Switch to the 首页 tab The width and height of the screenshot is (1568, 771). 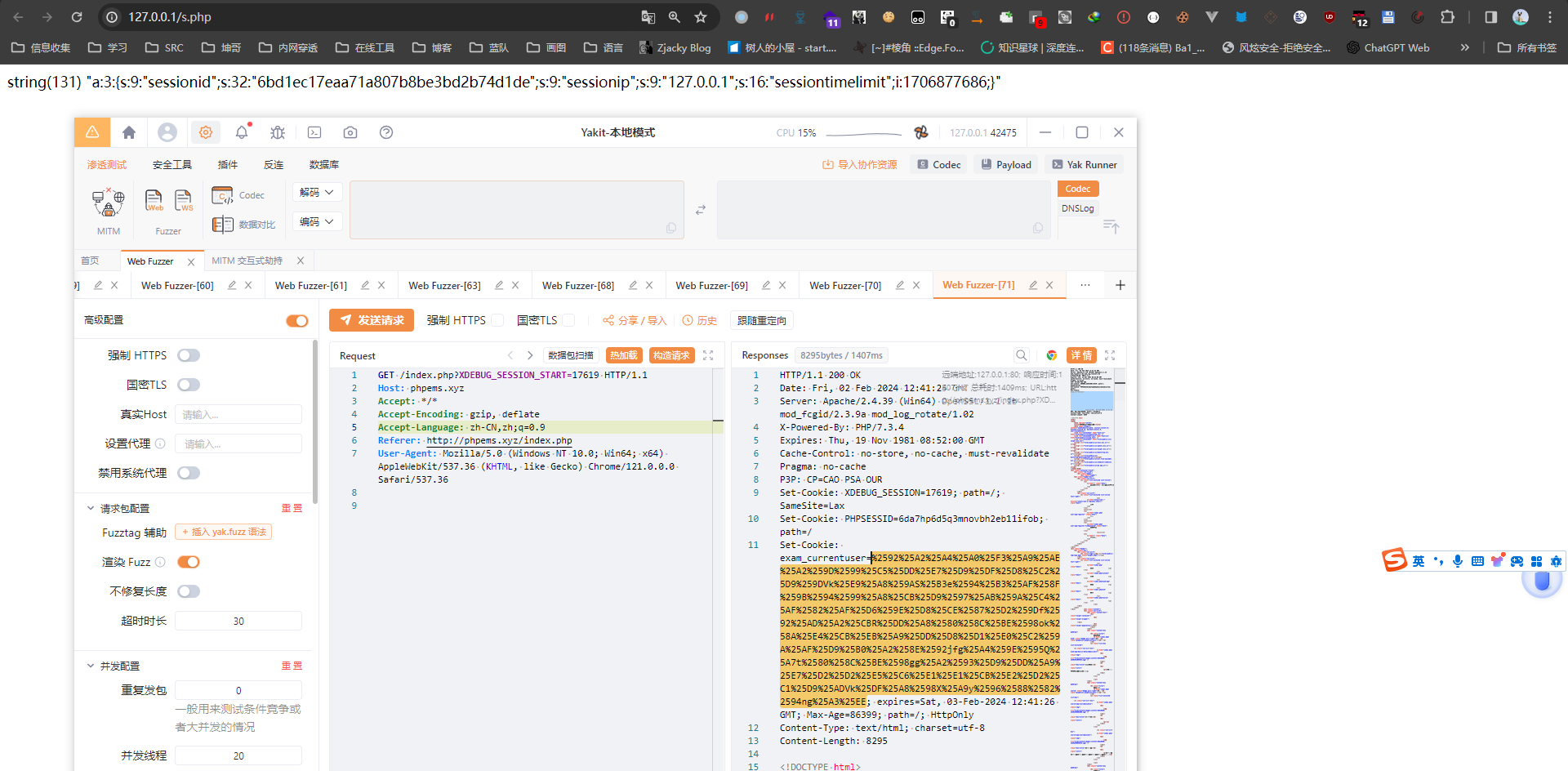pyautogui.click(x=90, y=261)
